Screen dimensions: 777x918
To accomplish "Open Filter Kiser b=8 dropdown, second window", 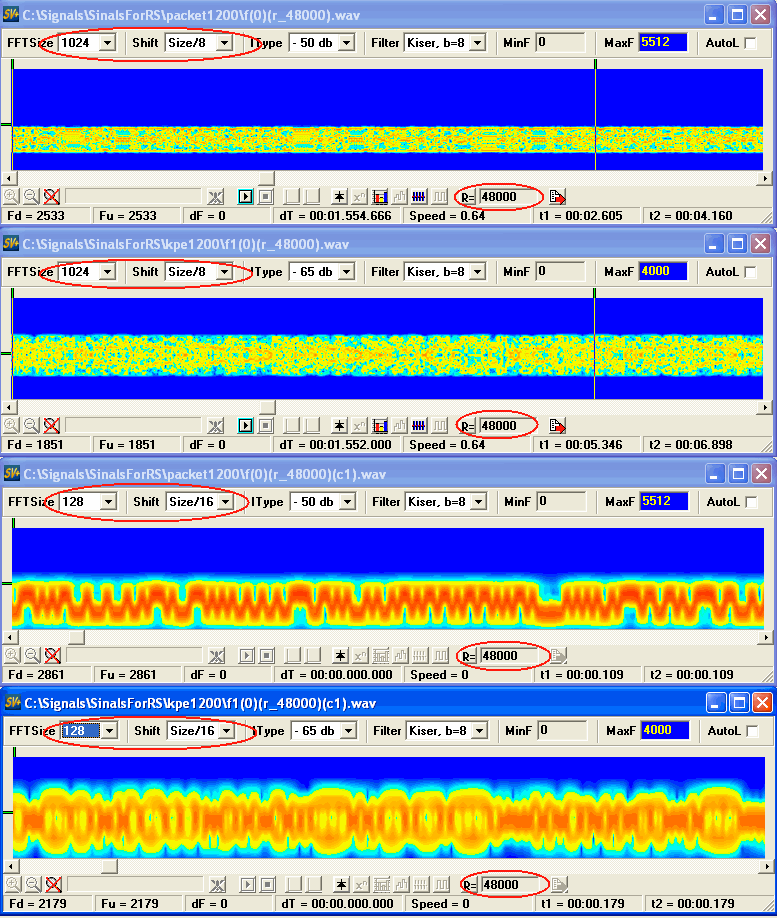I will pos(477,272).
